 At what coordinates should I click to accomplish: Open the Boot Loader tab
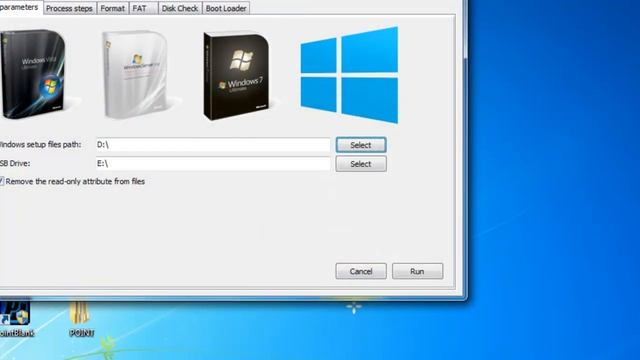click(x=226, y=8)
